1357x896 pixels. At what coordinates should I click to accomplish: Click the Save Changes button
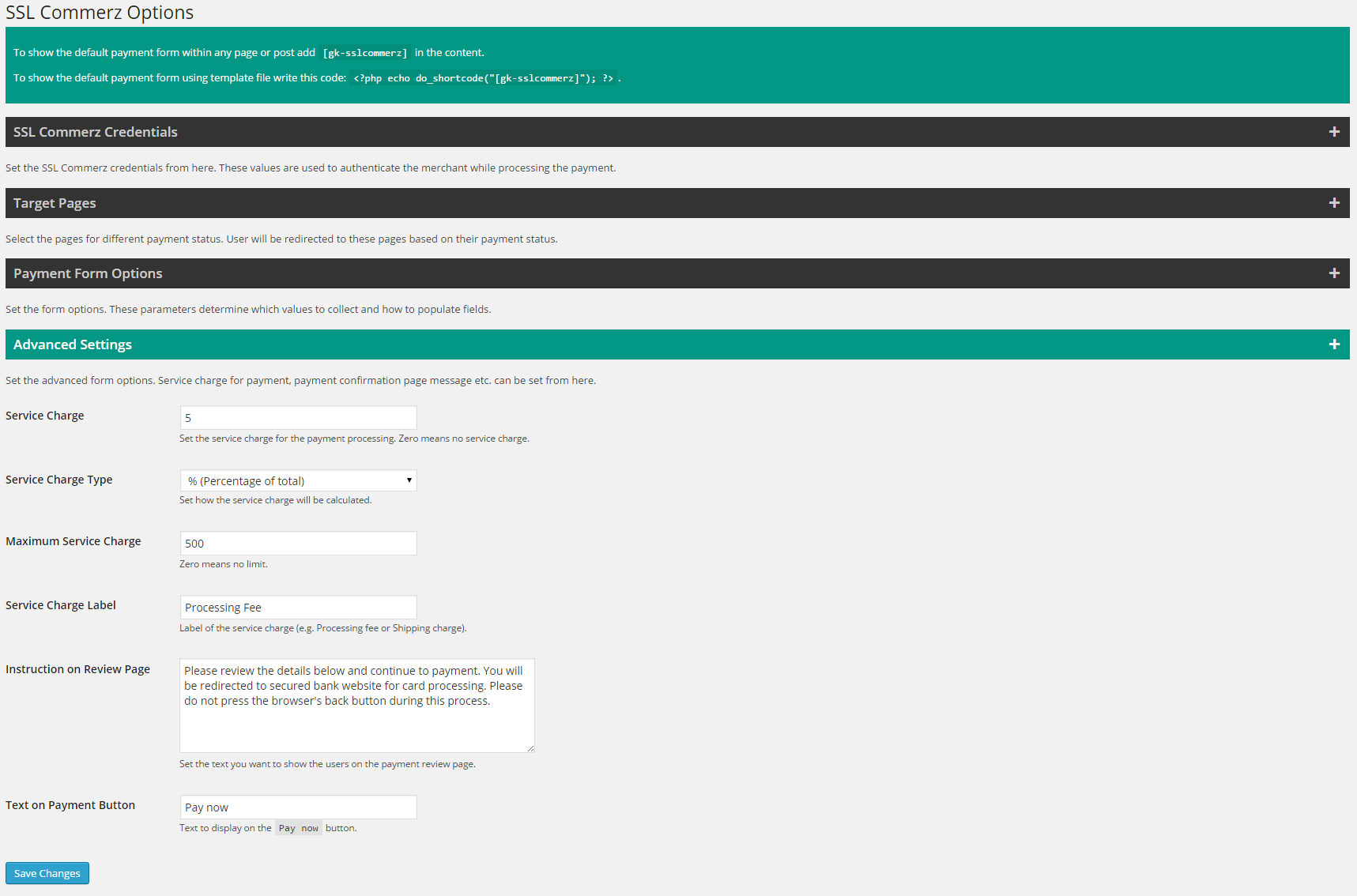[x=47, y=873]
